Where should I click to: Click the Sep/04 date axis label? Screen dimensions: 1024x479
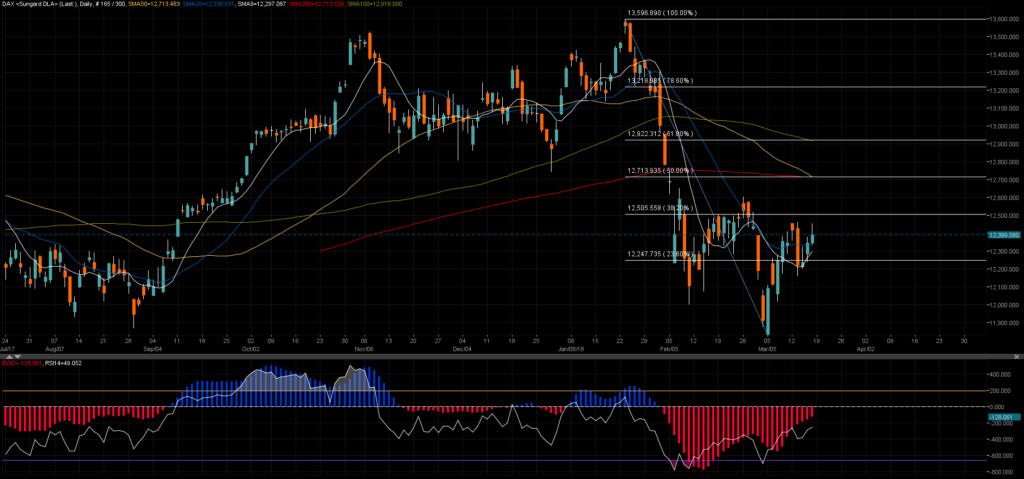pyautogui.click(x=152, y=349)
